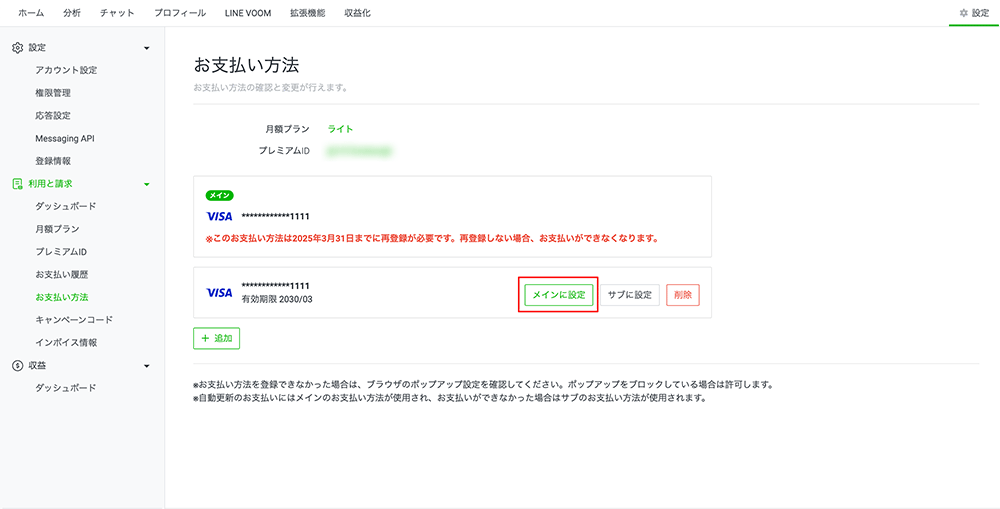1000x509 pixels.
Task: Go to お支払い履歴 in the sidebar
Action: click(x=62, y=274)
